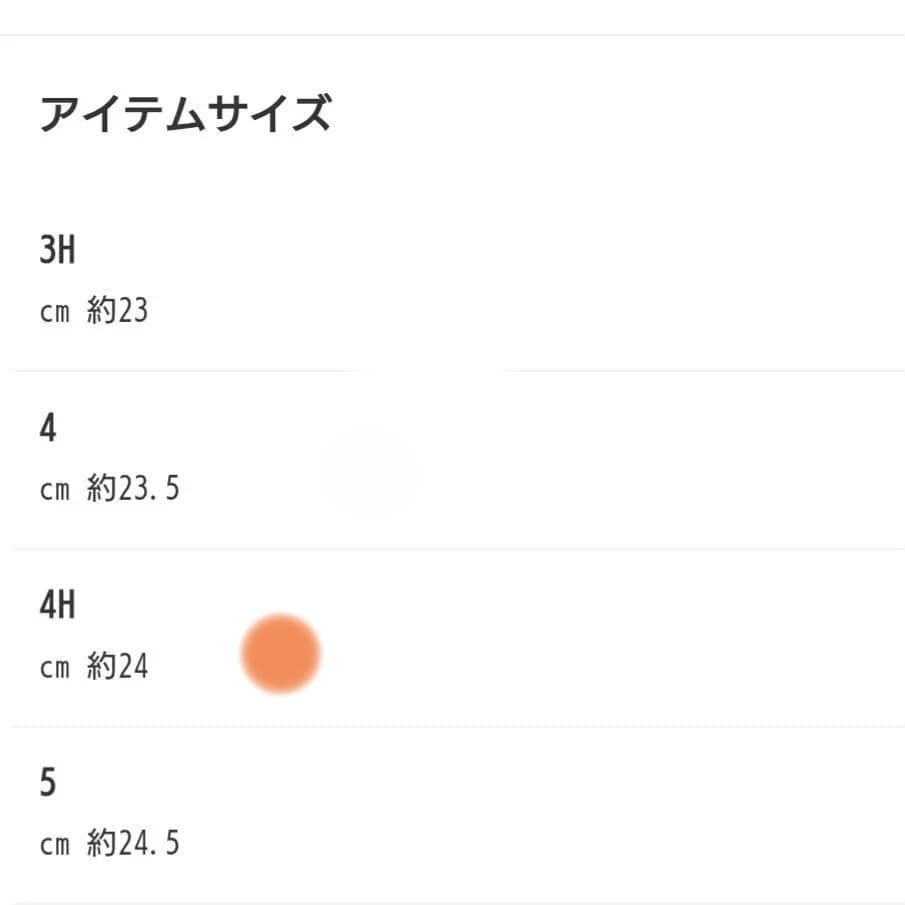
Task: Click the divider line above アイテムサイズ heading
Action: [x=452, y=35]
